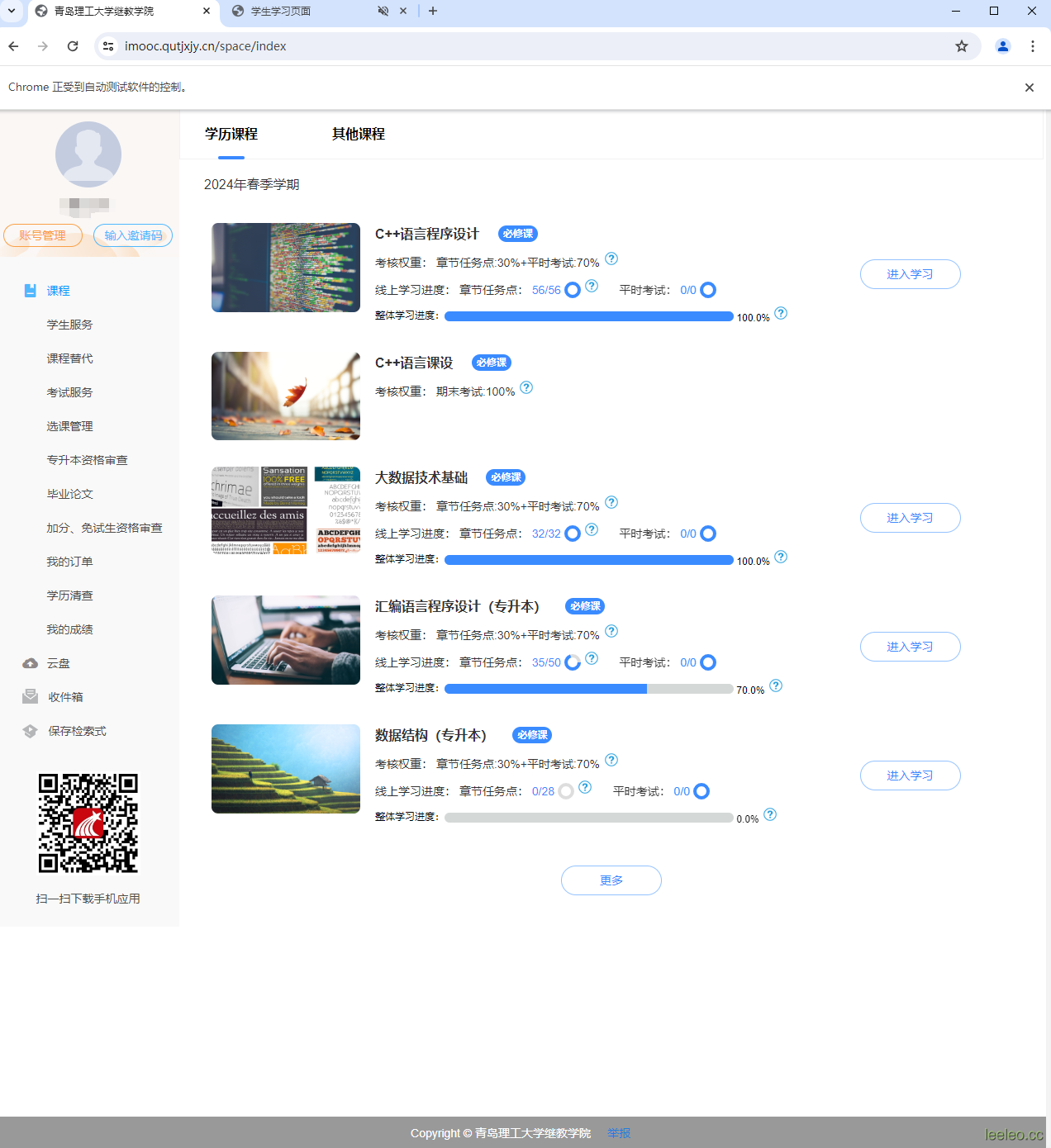Click the bookmark star icon in address bar
Image resolution: width=1051 pixels, height=1148 pixels.
[x=962, y=46]
